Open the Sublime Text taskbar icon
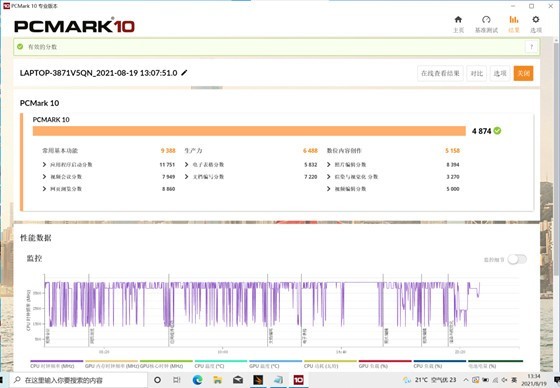This screenshot has height=388, width=560. [258, 380]
